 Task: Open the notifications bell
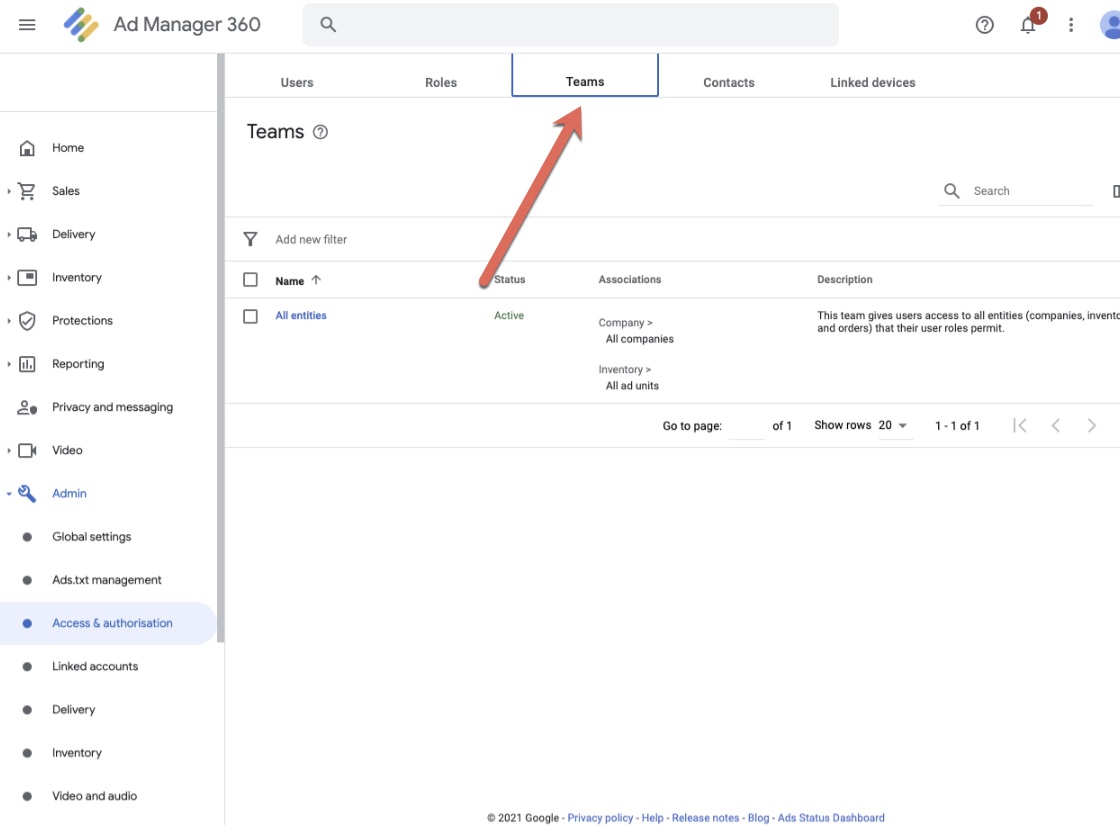pos(1028,25)
